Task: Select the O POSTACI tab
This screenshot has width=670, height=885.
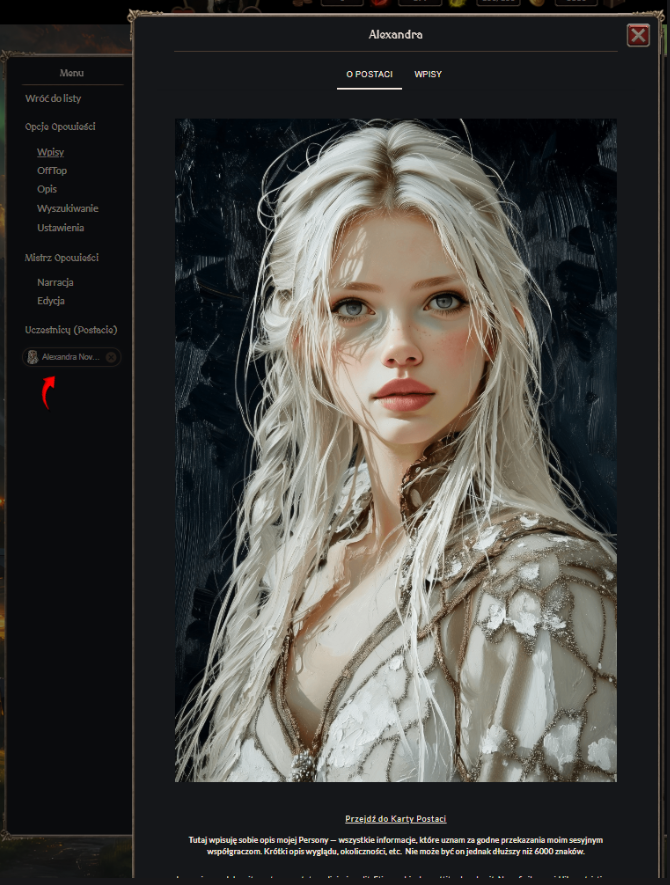Action: [x=369, y=75]
